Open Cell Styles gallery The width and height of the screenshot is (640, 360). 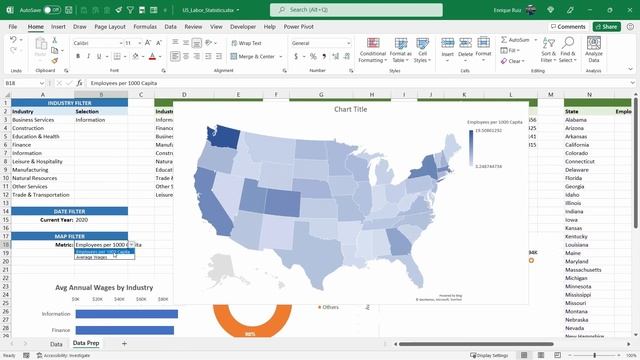pyautogui.click(x=422, y=50)
